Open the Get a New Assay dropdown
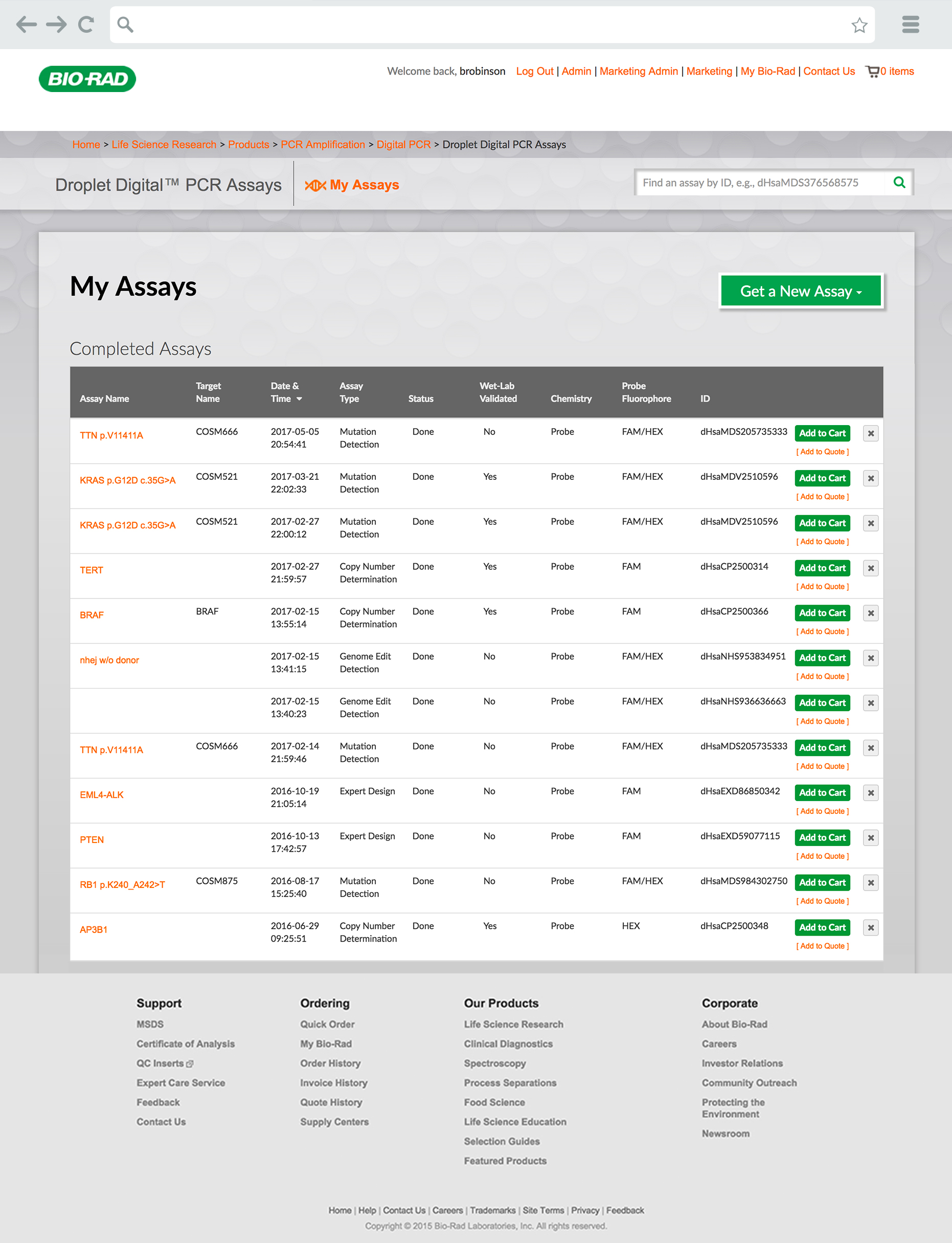This screenshot has height=1243, width=952. point(801,292)
